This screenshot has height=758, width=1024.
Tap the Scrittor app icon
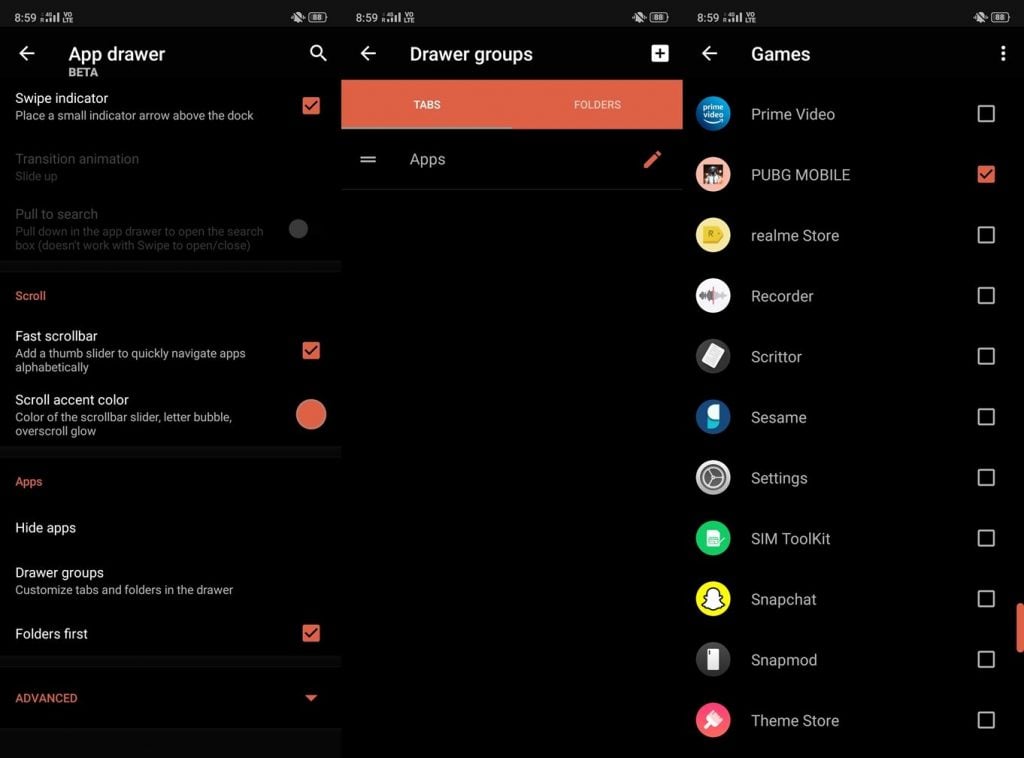(x=712, y=356)
